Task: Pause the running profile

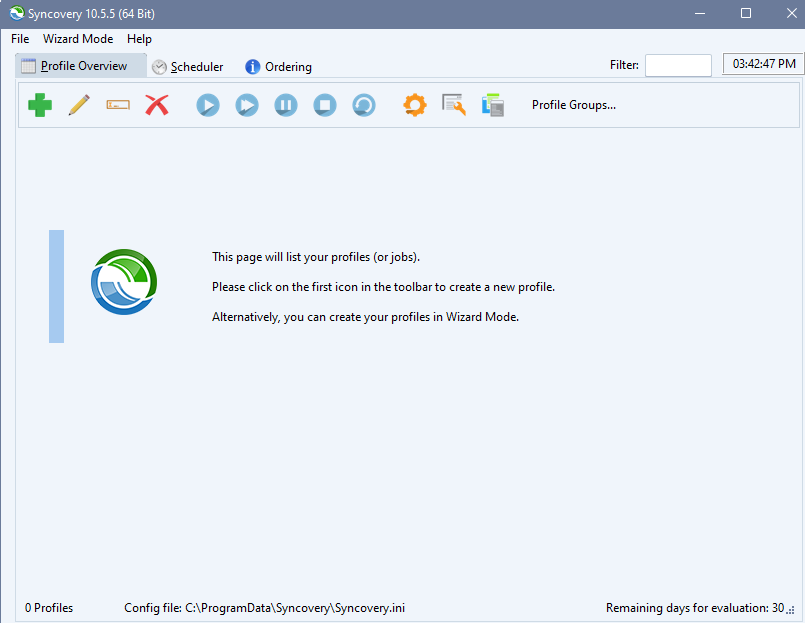Action: pyautogui.click(x=286, y=105)
